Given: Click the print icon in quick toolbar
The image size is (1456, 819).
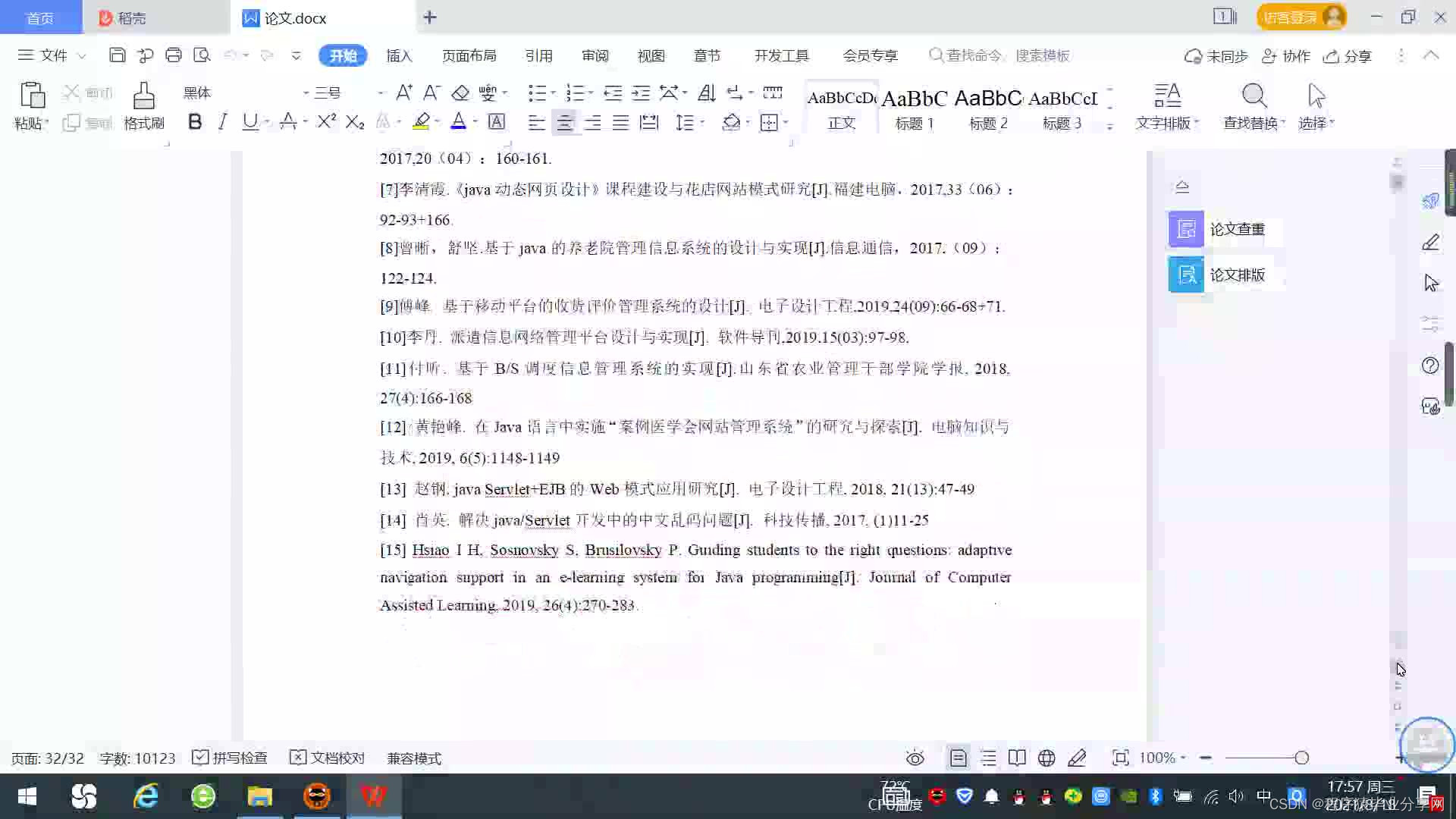Looking at the screenshot, I should point(174,55).
